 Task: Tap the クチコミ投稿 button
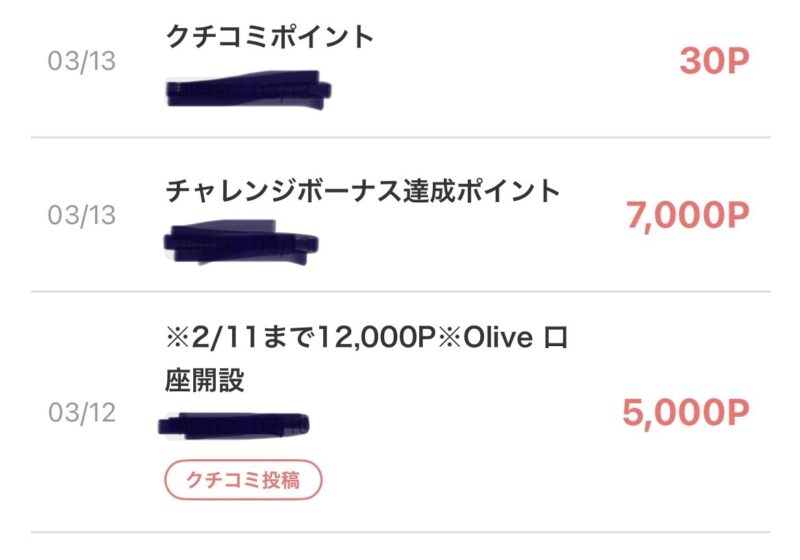(x=243, y=479)
